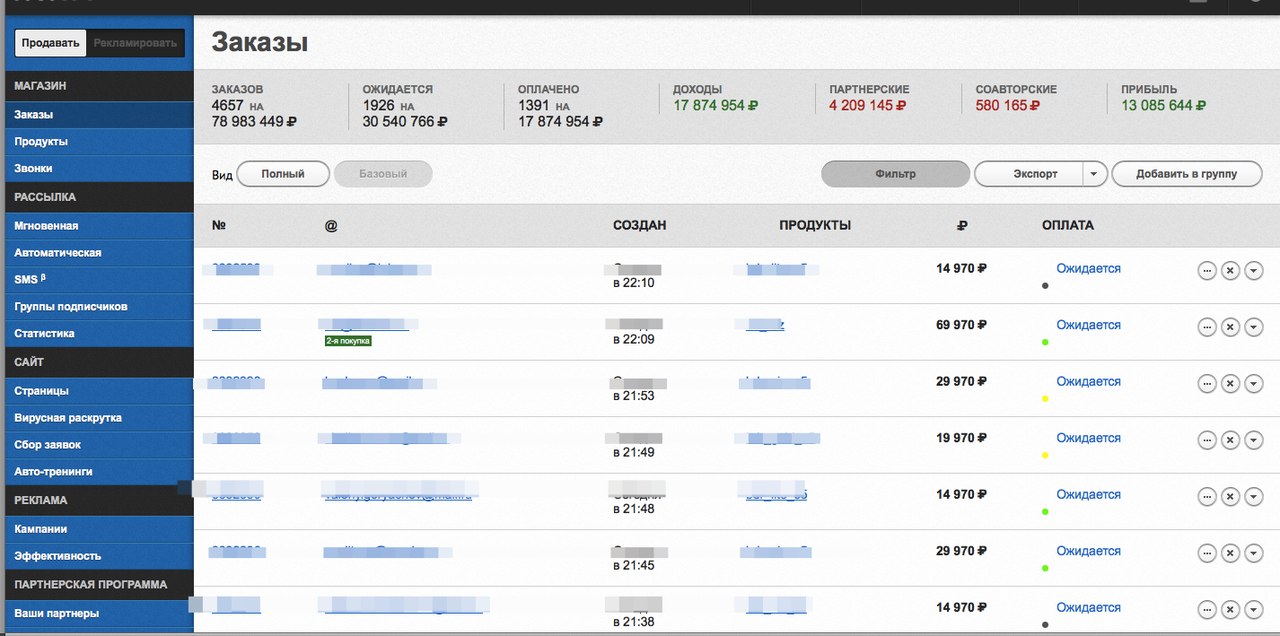The image size is (1280, 636).
Task: Open Продукты in the sidebar
Action: [x=41, y=142]
